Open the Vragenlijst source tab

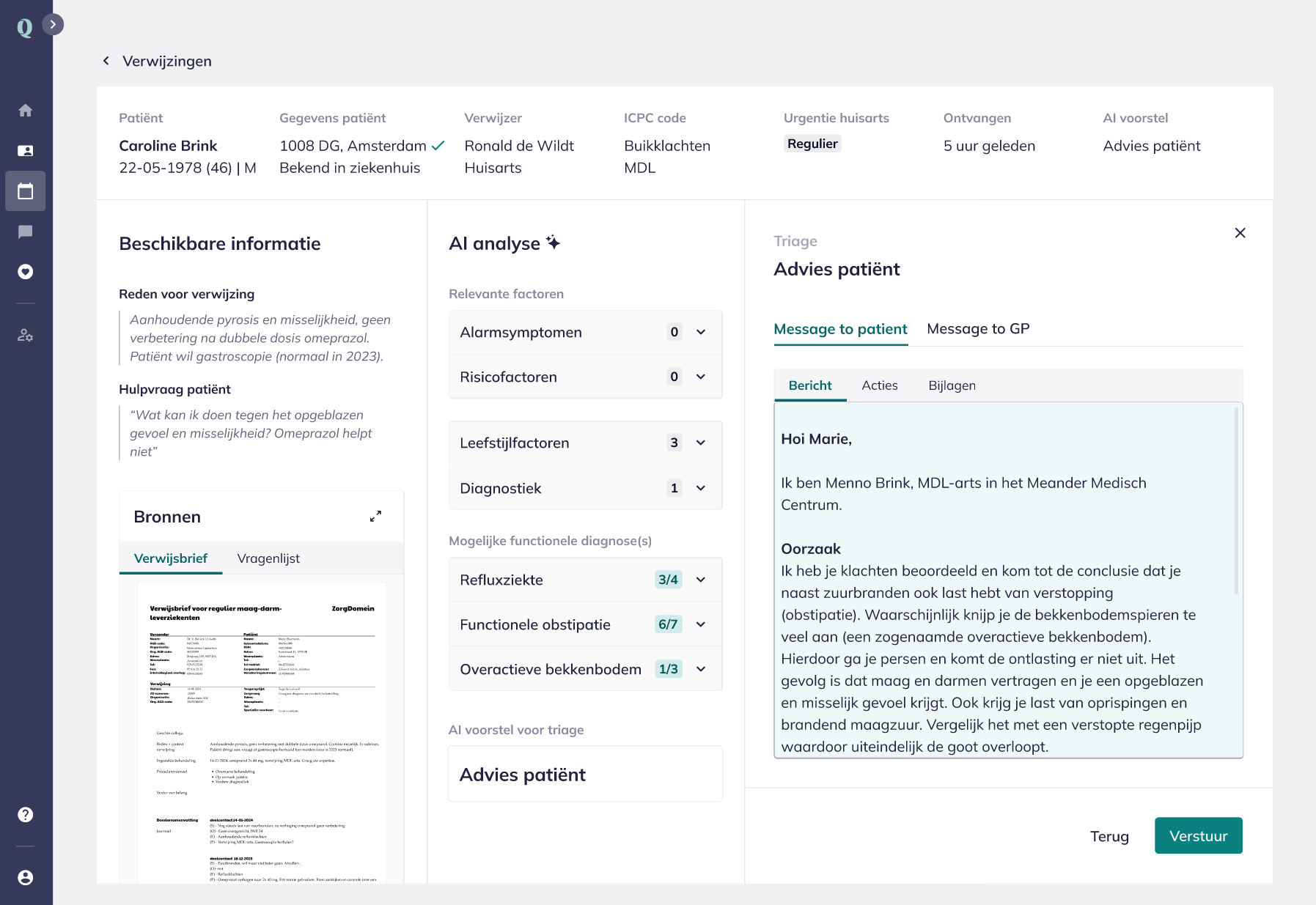268,558
